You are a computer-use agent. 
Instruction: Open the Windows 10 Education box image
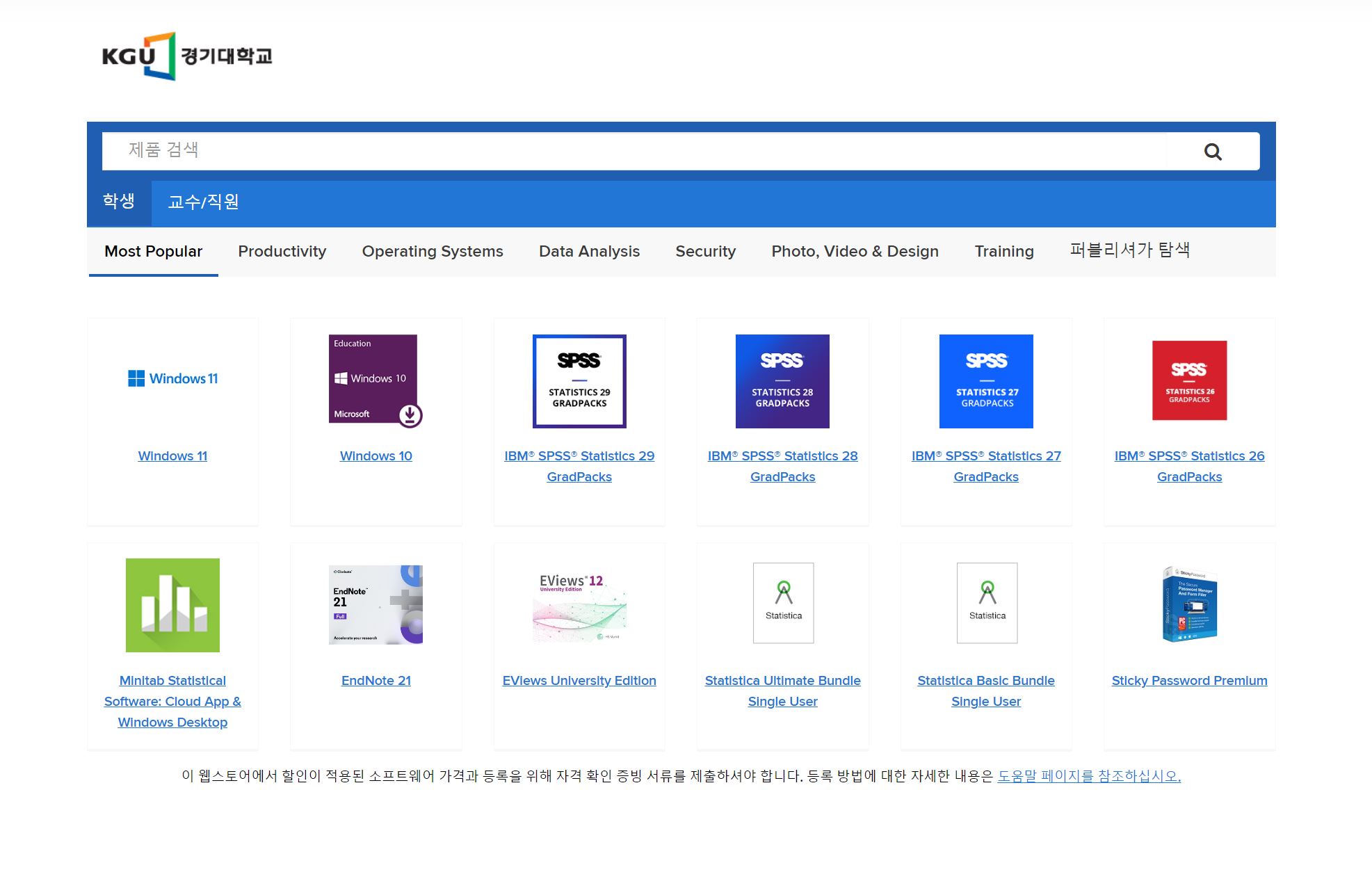[x=376, y=380]
